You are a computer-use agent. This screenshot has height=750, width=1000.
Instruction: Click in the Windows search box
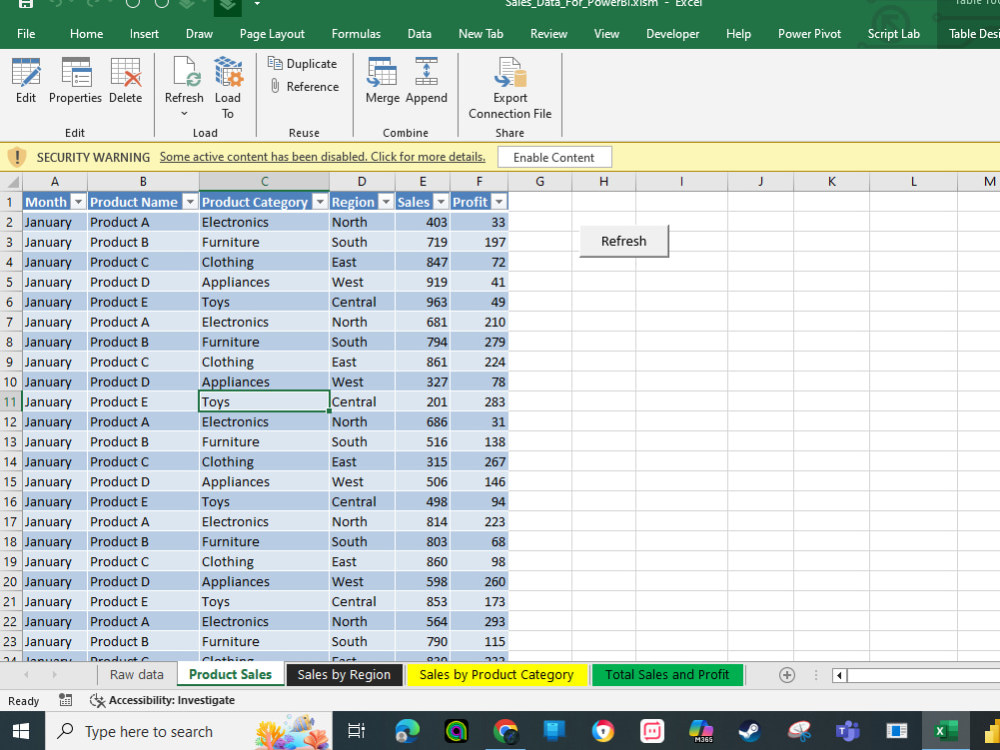(188, 731)
